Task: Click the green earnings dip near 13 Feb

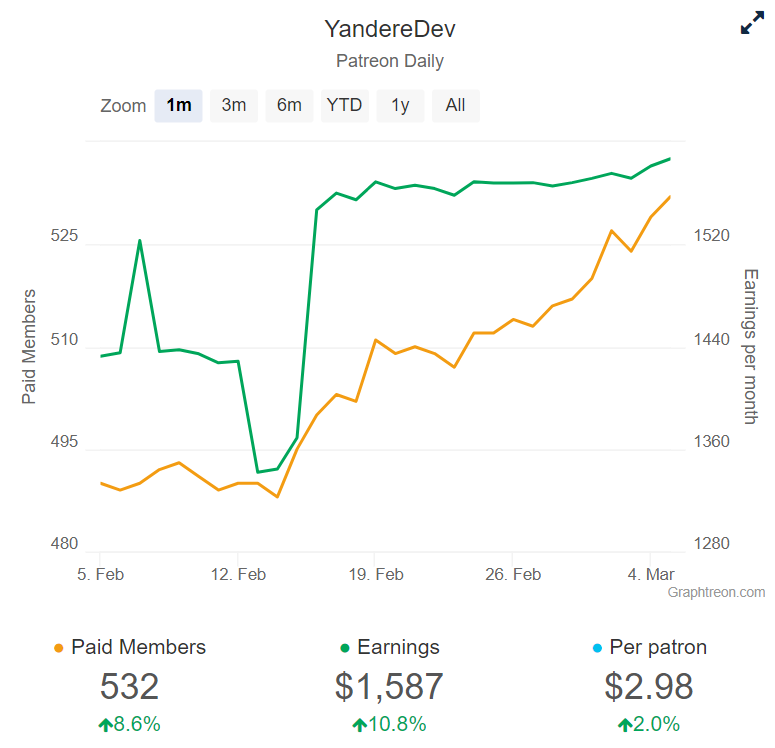Action: pyautogui.click(x=258, y=472)
